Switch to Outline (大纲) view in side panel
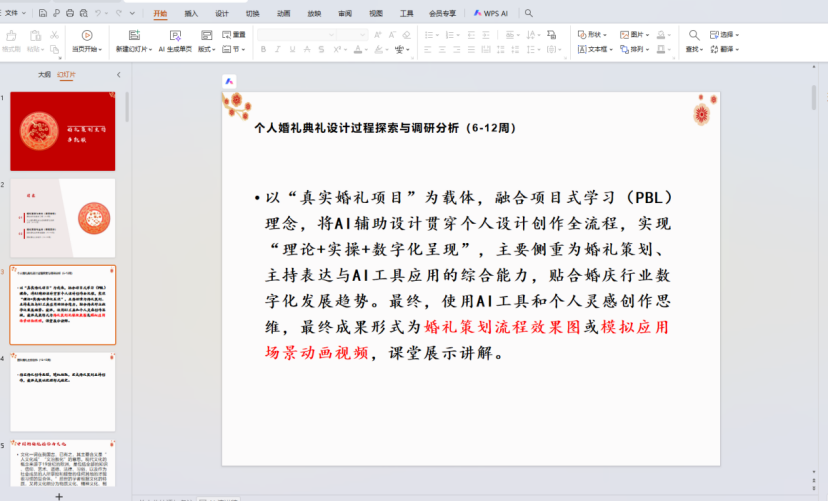This screenshot has width=829, height=501. [44, 75]
